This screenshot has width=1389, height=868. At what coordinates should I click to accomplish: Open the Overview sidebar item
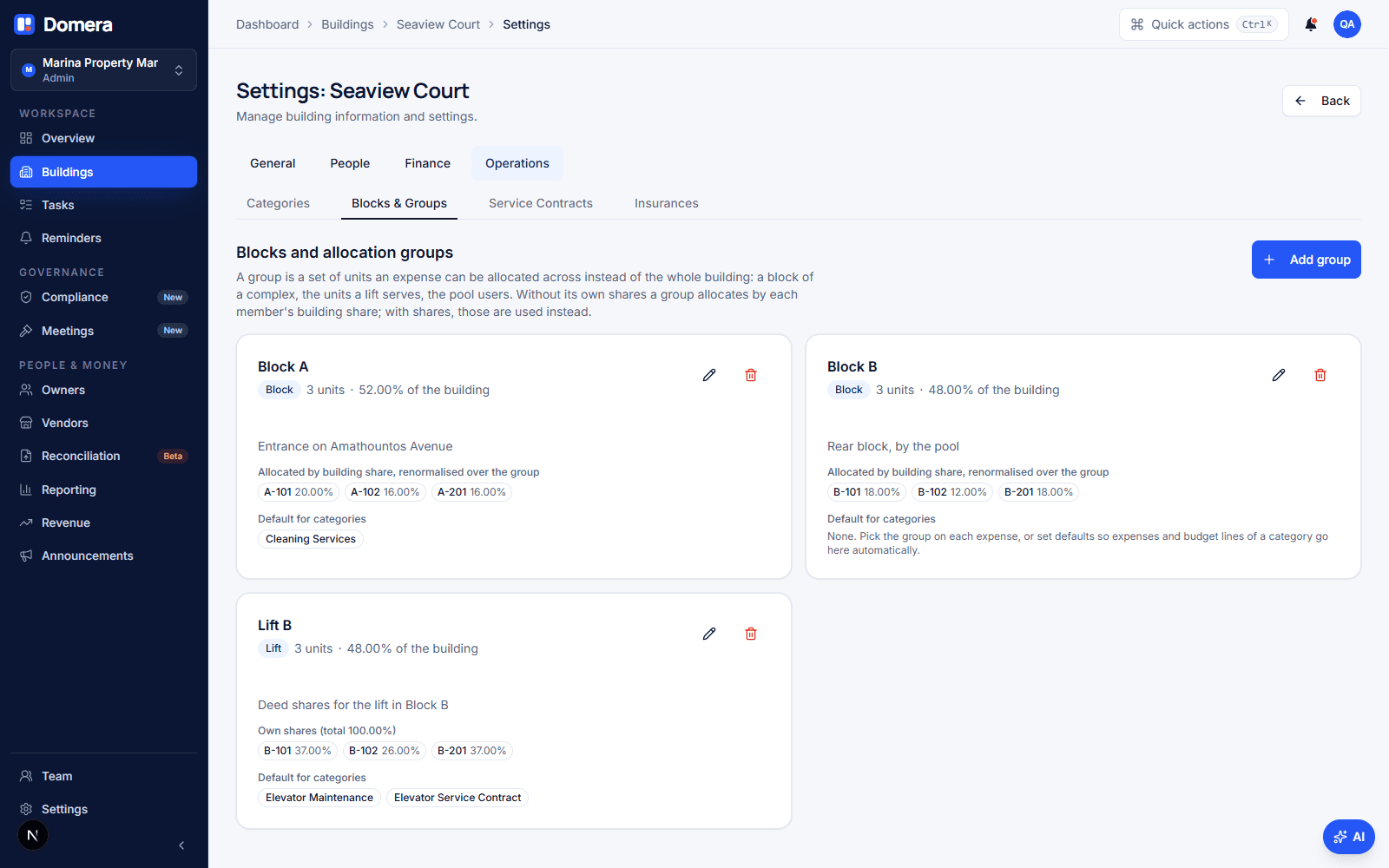click(103, 138)
